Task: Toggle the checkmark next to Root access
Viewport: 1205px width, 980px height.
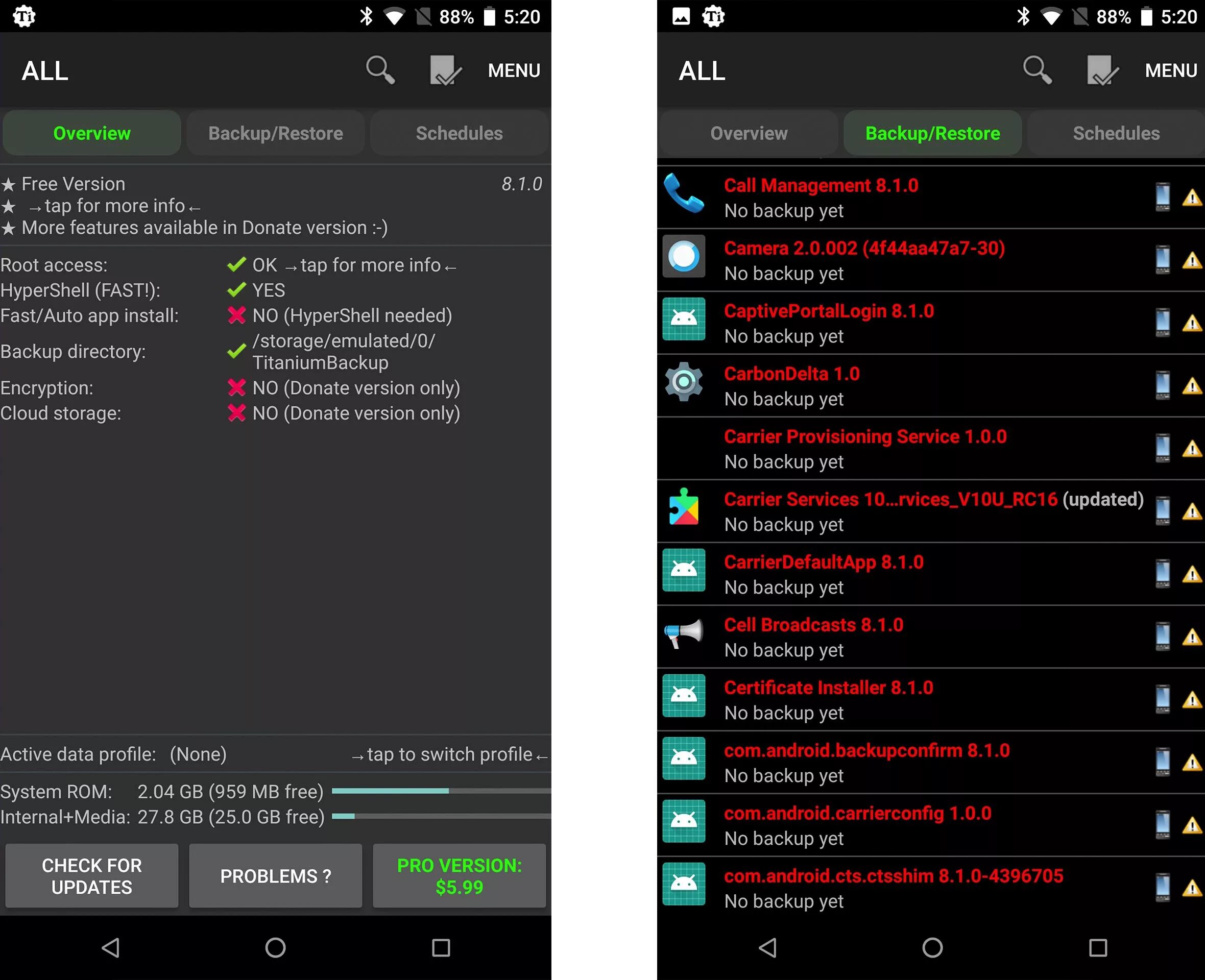Action: (x=234, y=266)
